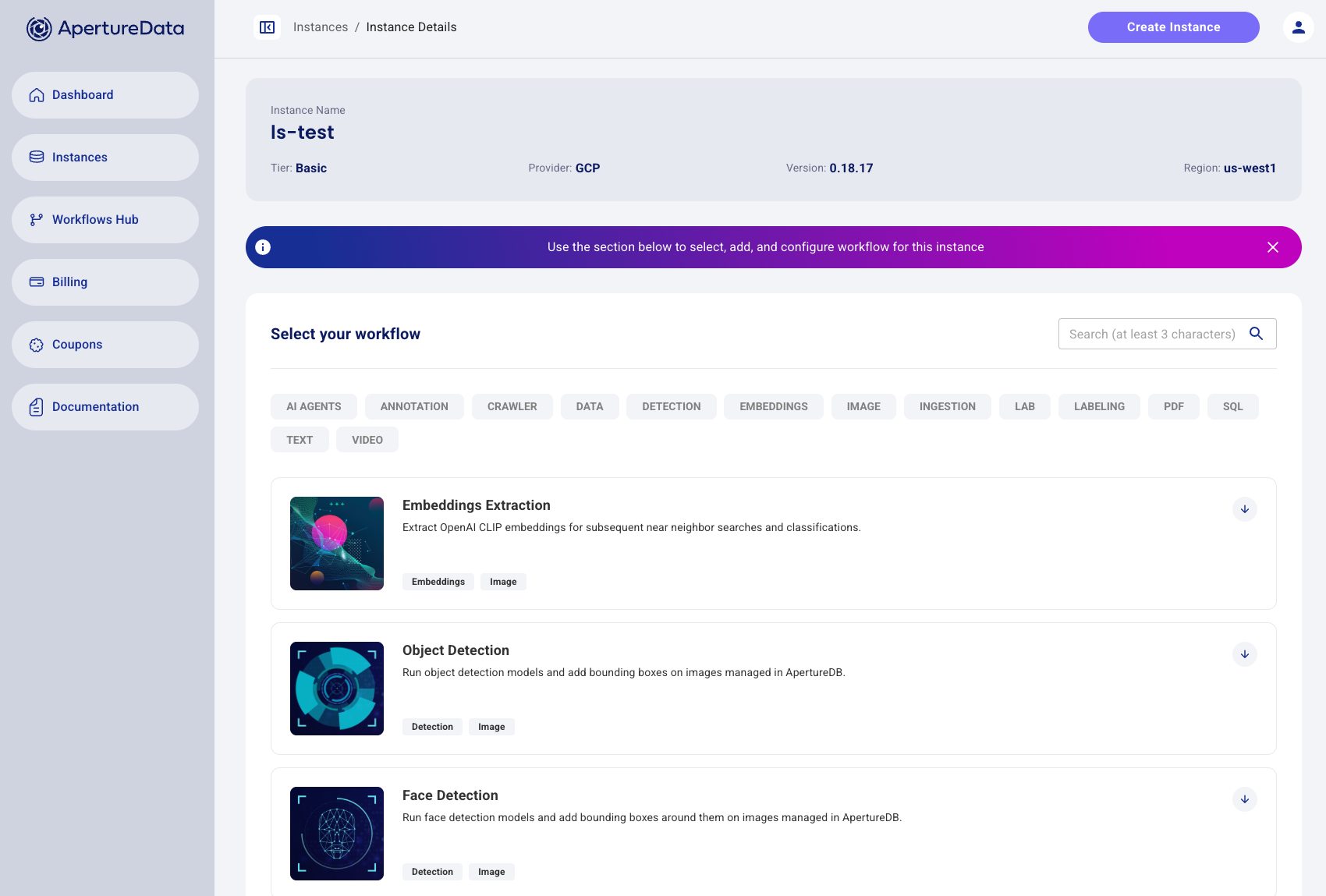Expand the Face Detection workflow
The height and width of the screenshot is (896, 1326).
[1244, 799]
